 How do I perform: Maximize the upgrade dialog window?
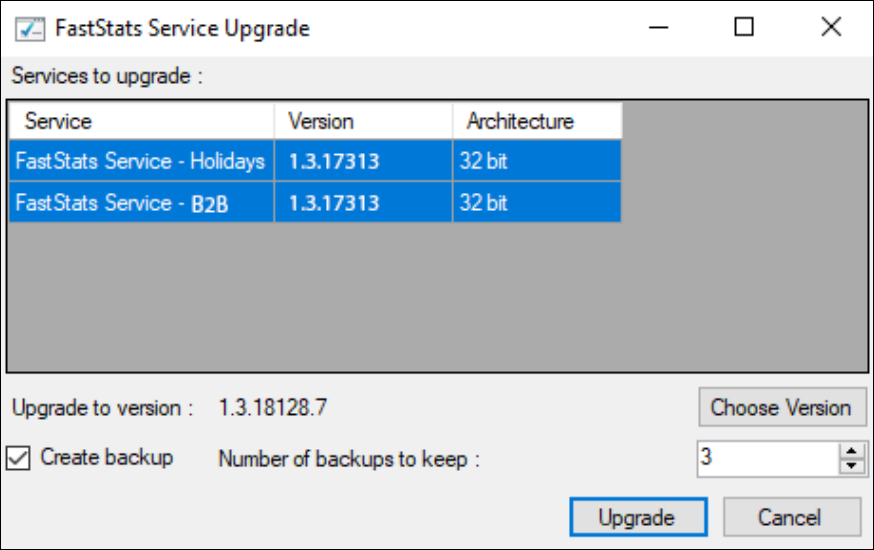tap(744, 27)
